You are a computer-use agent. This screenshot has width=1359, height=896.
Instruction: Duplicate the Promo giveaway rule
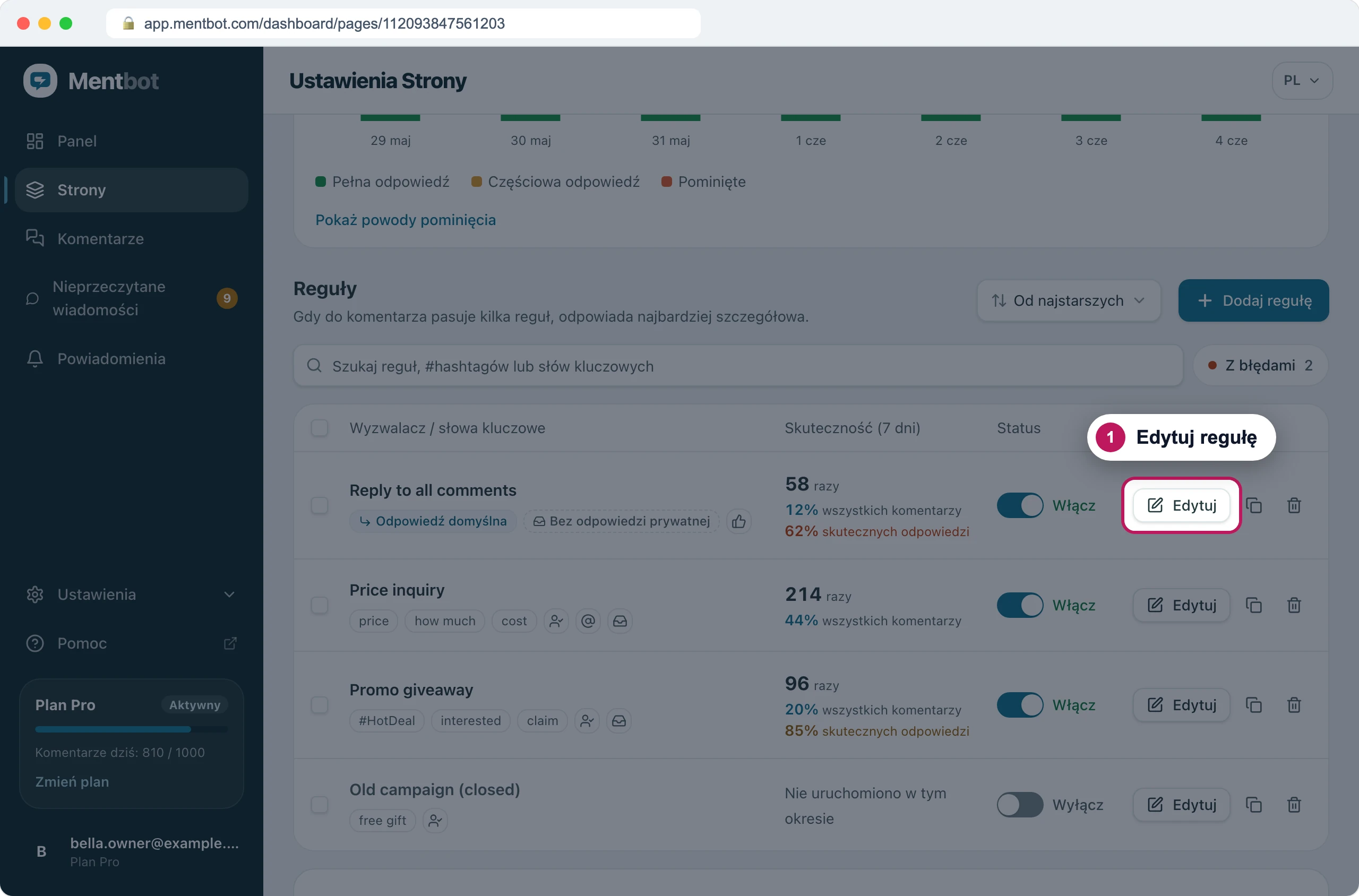tap(1254, 705)
